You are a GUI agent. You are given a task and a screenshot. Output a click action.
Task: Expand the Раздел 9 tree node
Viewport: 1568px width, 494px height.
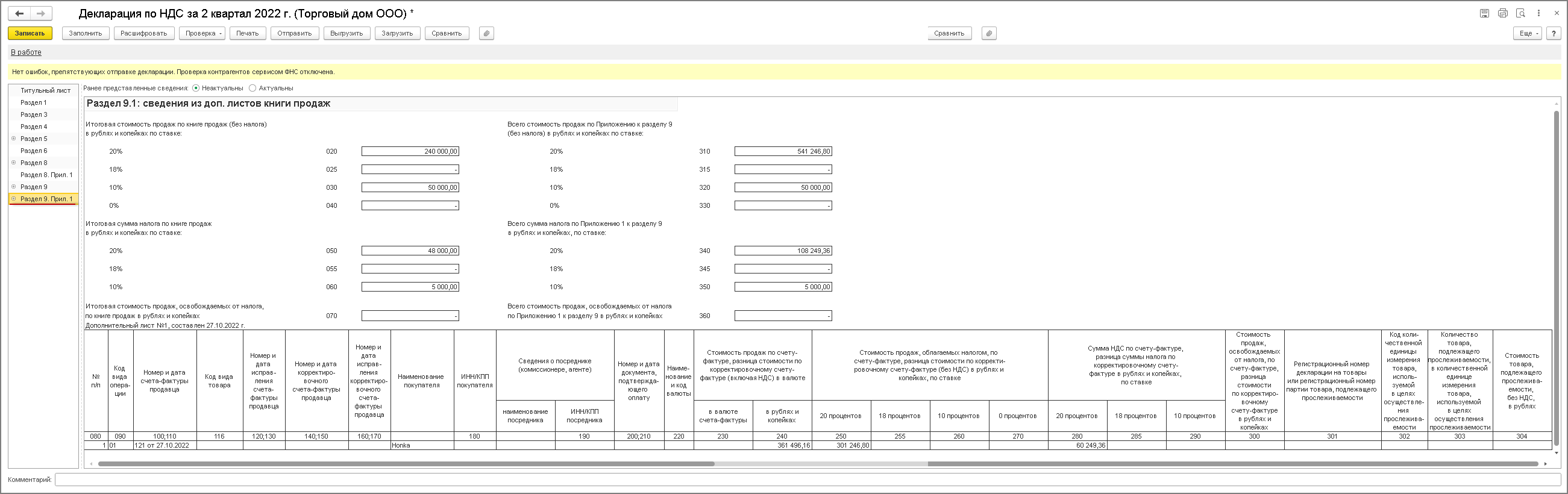(14, 187)
